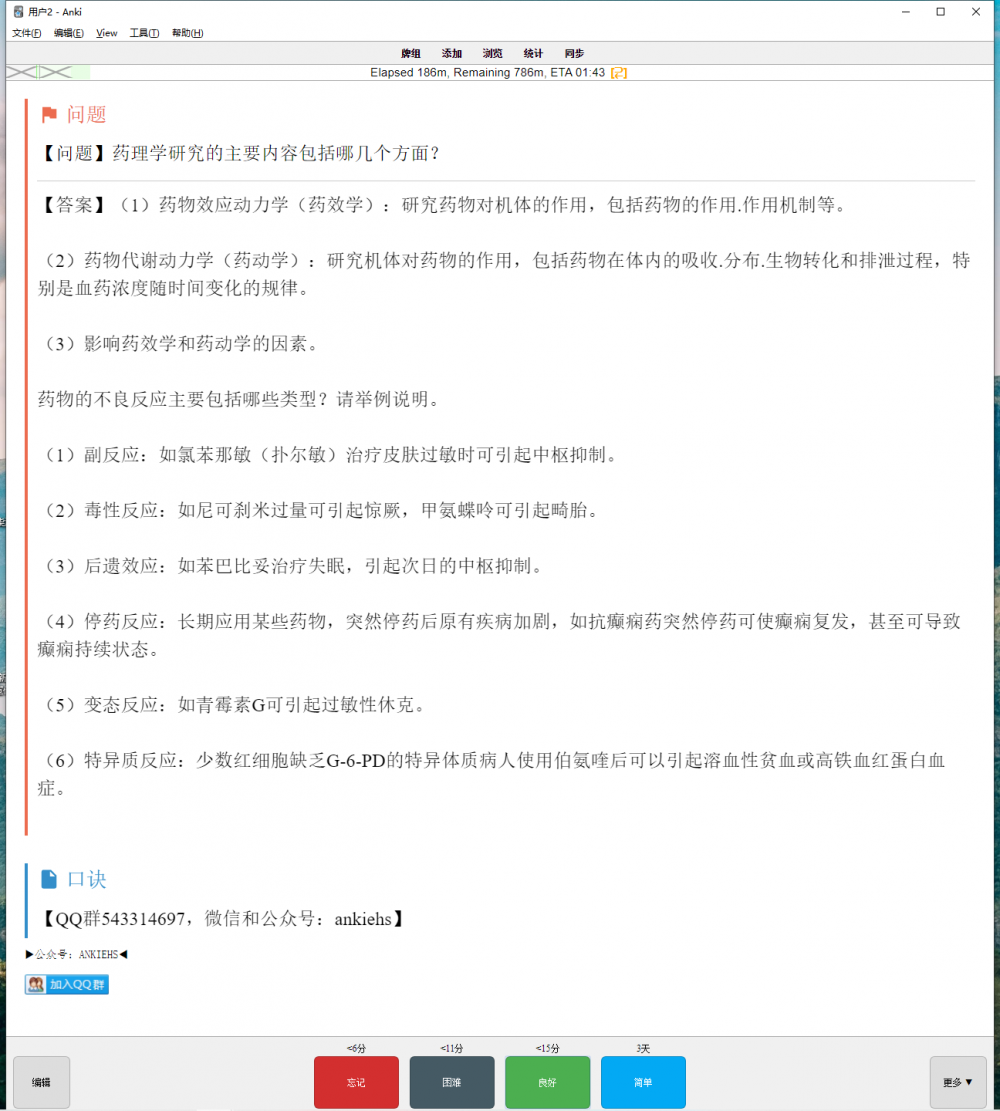Screen dimensions: 1000x1111
Task: Click the line starting '（6）特异质反应'
Action: 493,774
